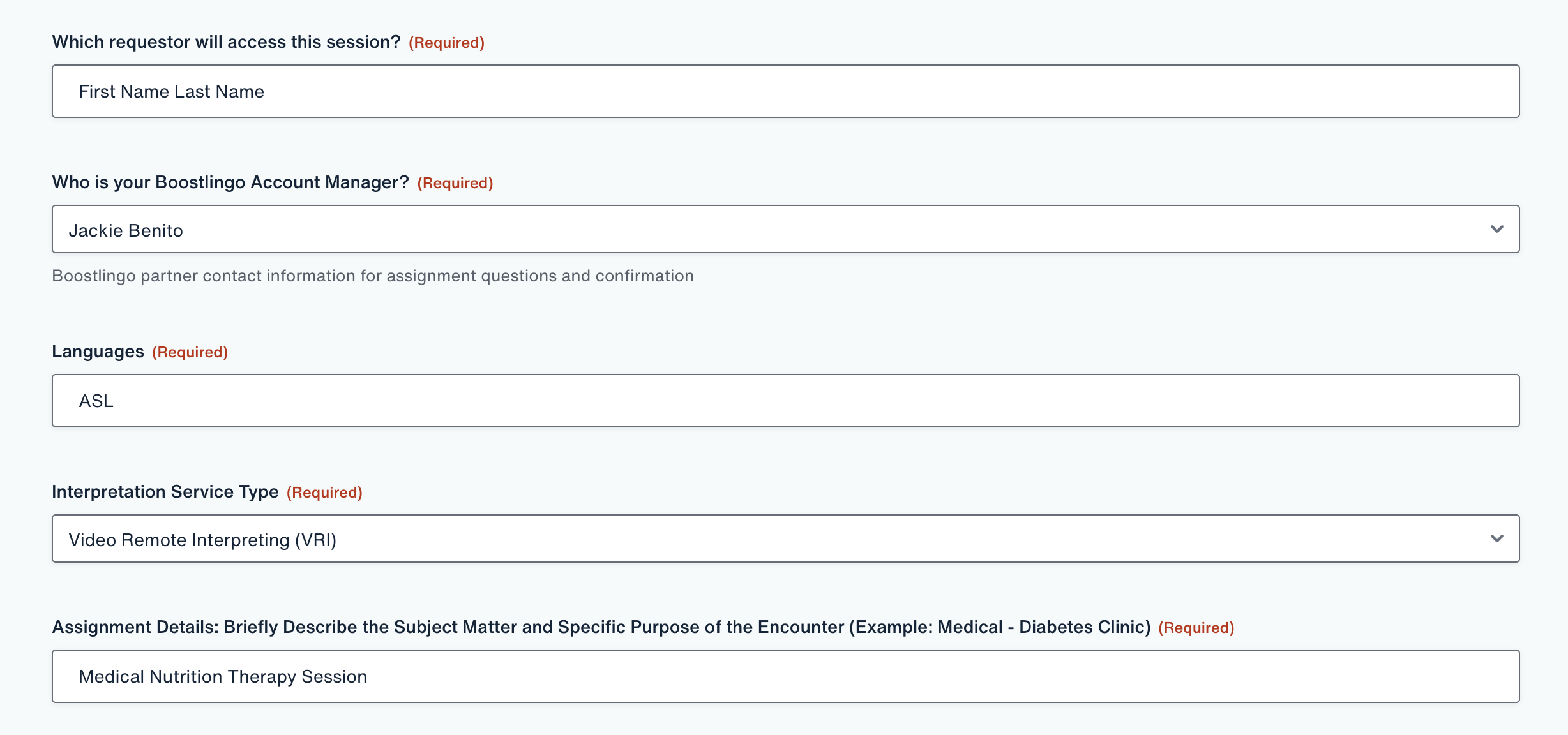Click the Boostlingo partner contact helper text
Image resolution: width=1568 pixels, height=735 pixels.
click(373, 276)
